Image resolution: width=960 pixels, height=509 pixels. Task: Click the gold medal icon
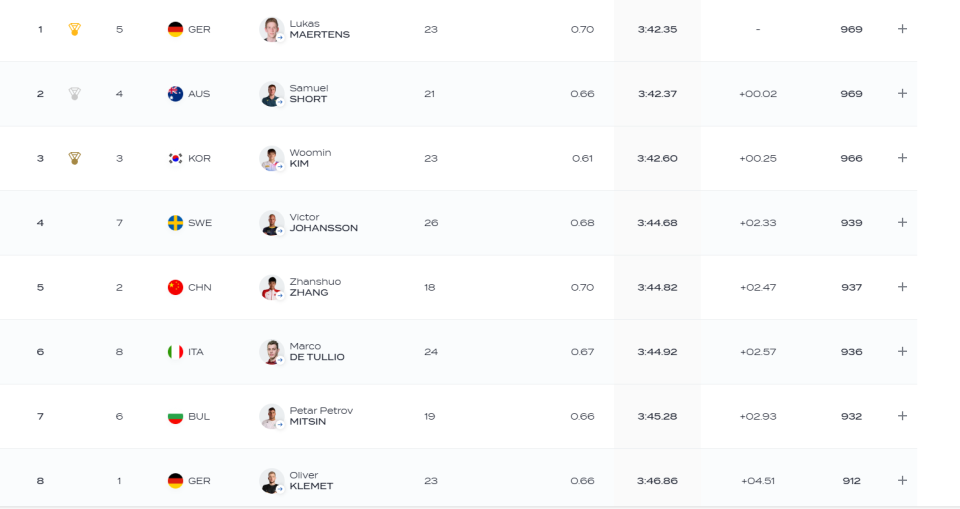[x=75, y=29]
